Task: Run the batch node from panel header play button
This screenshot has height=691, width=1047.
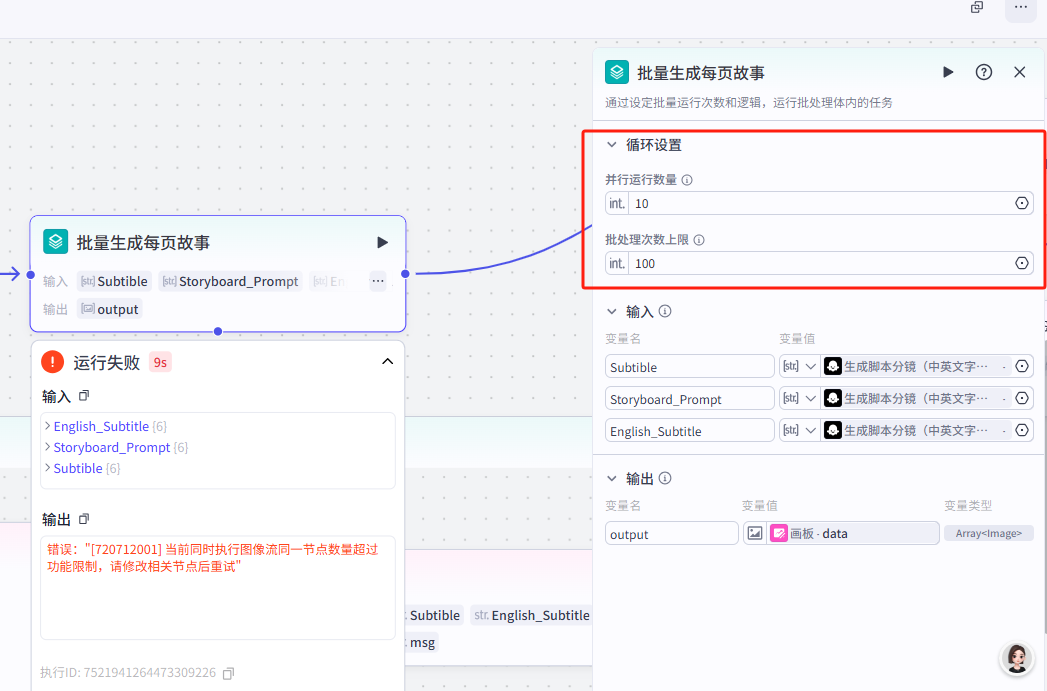Action: coord(948,72)
